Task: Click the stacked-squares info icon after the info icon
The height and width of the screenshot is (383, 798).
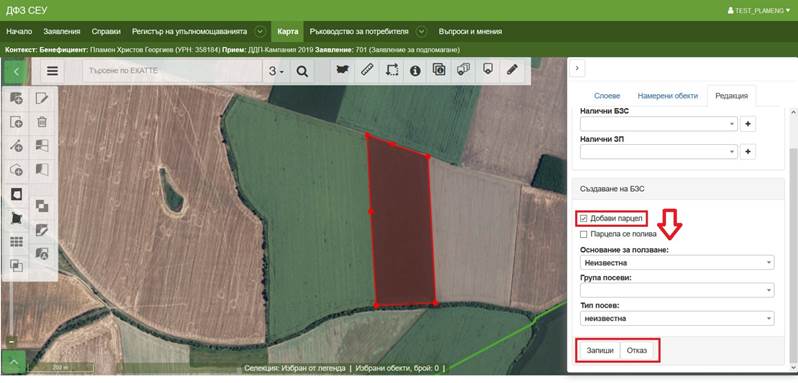Action: click(x=439, y=70)
